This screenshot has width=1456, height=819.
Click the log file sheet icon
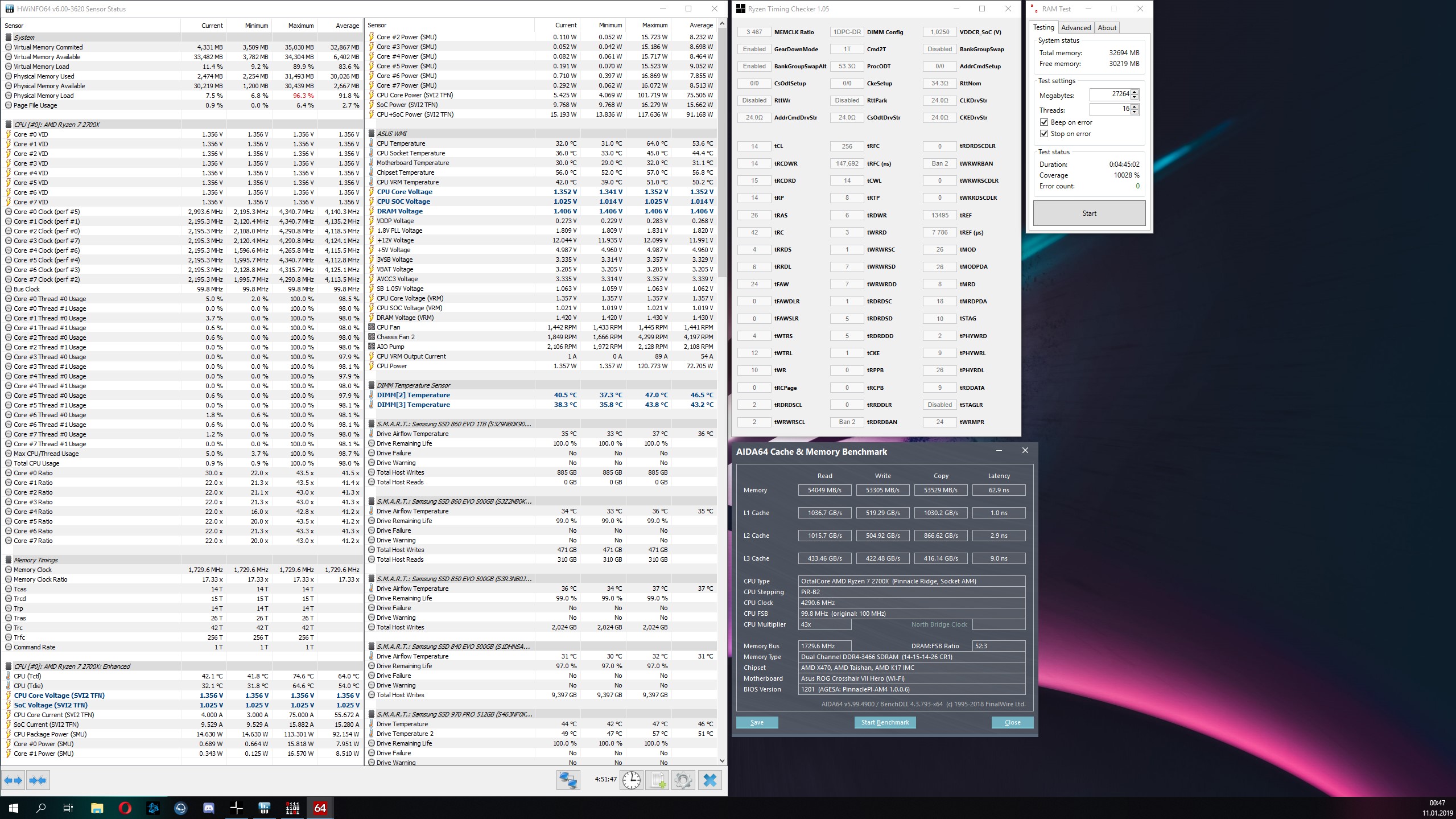pyautogui.click(x=657, y=780)
